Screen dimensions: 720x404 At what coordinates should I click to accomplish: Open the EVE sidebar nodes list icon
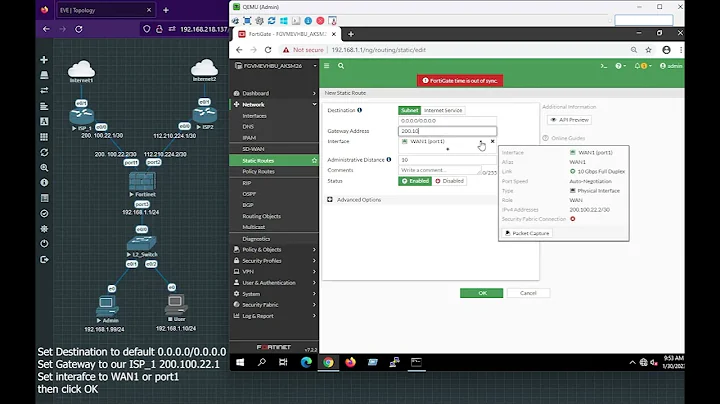(44, 75)
